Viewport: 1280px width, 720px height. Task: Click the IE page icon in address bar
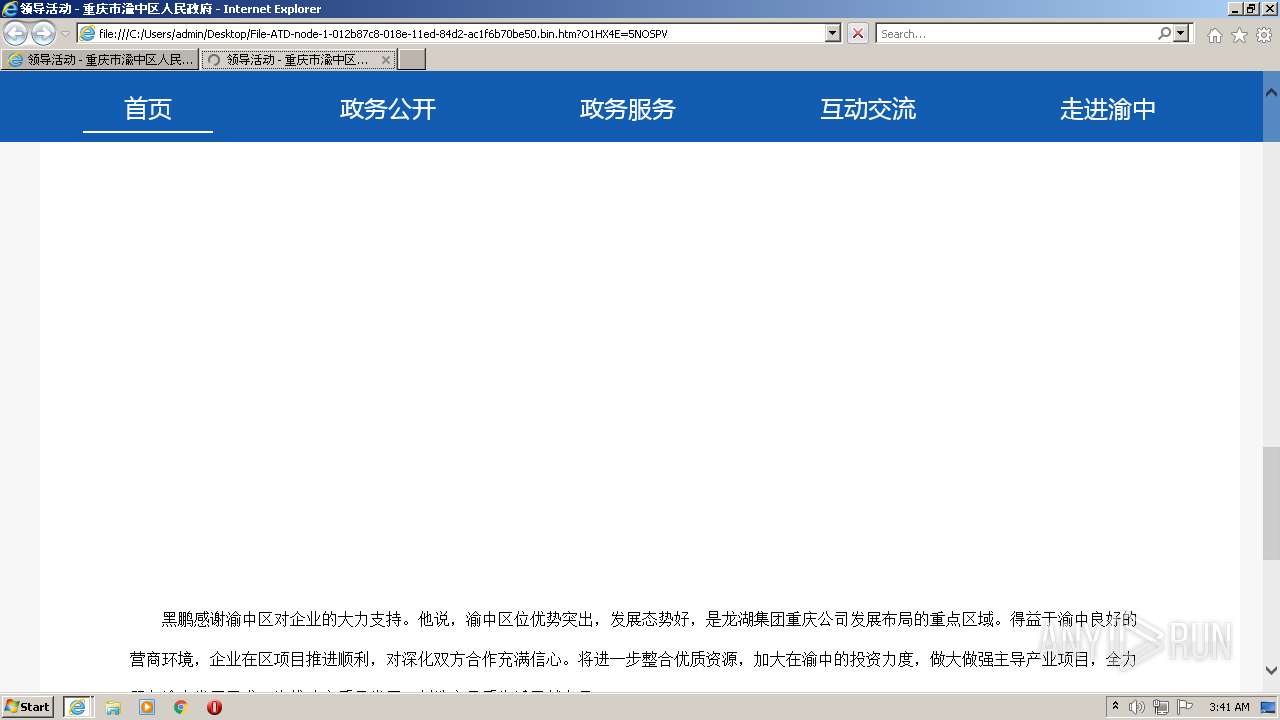[x=88, y=34]
